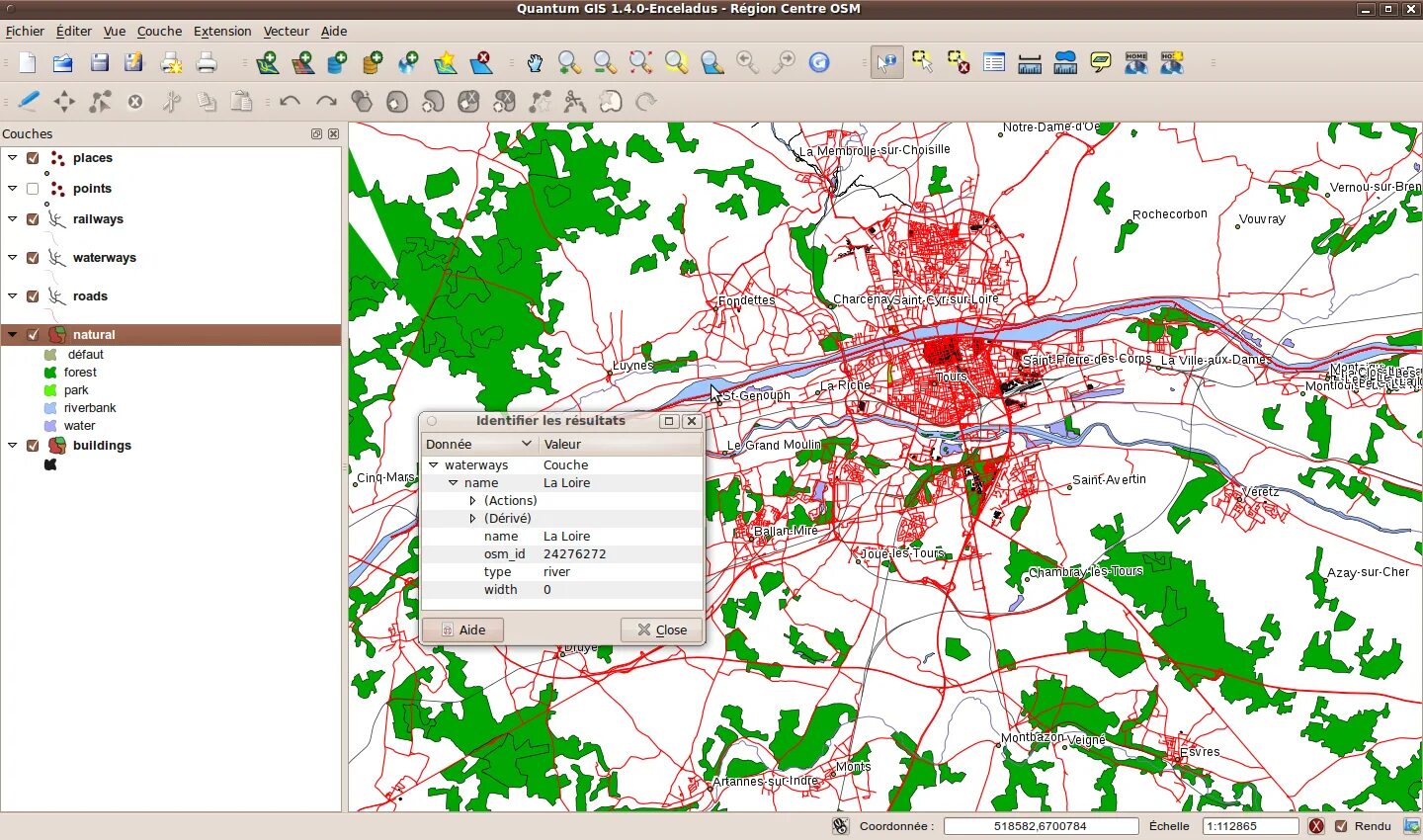Uncheck the natural layer

[33, 335]
